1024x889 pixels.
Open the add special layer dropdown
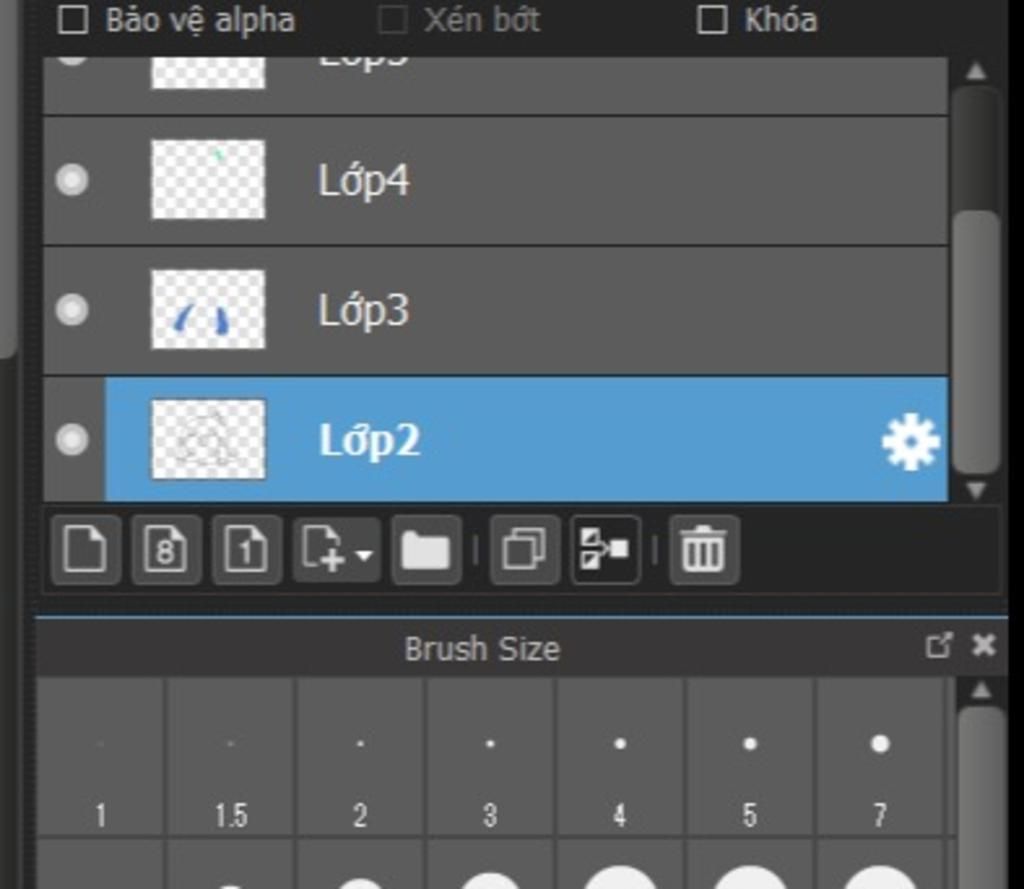click(x=336, y=549)
